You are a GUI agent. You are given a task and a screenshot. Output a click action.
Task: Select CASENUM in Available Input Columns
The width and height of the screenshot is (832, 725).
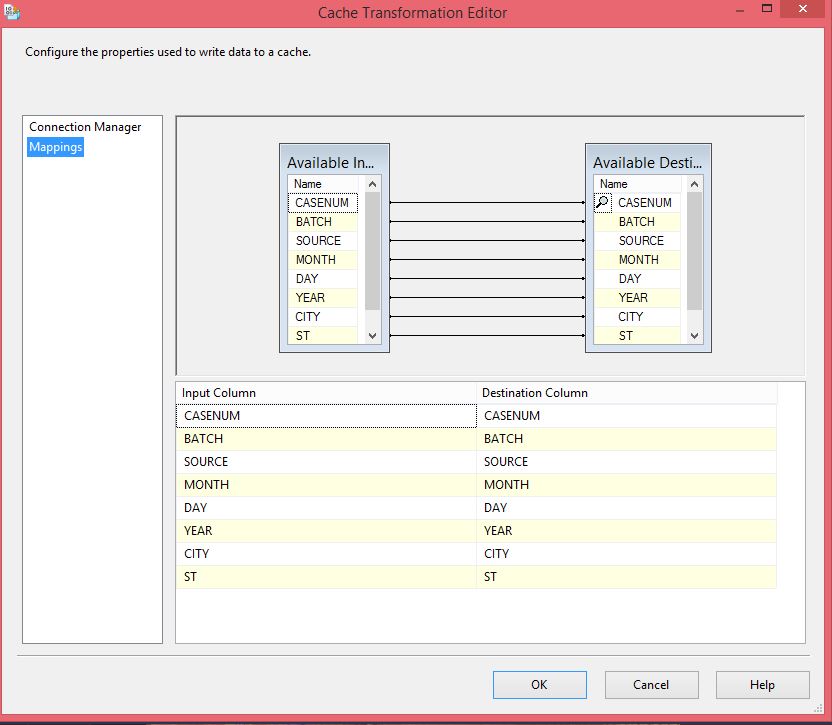[322, 202]
